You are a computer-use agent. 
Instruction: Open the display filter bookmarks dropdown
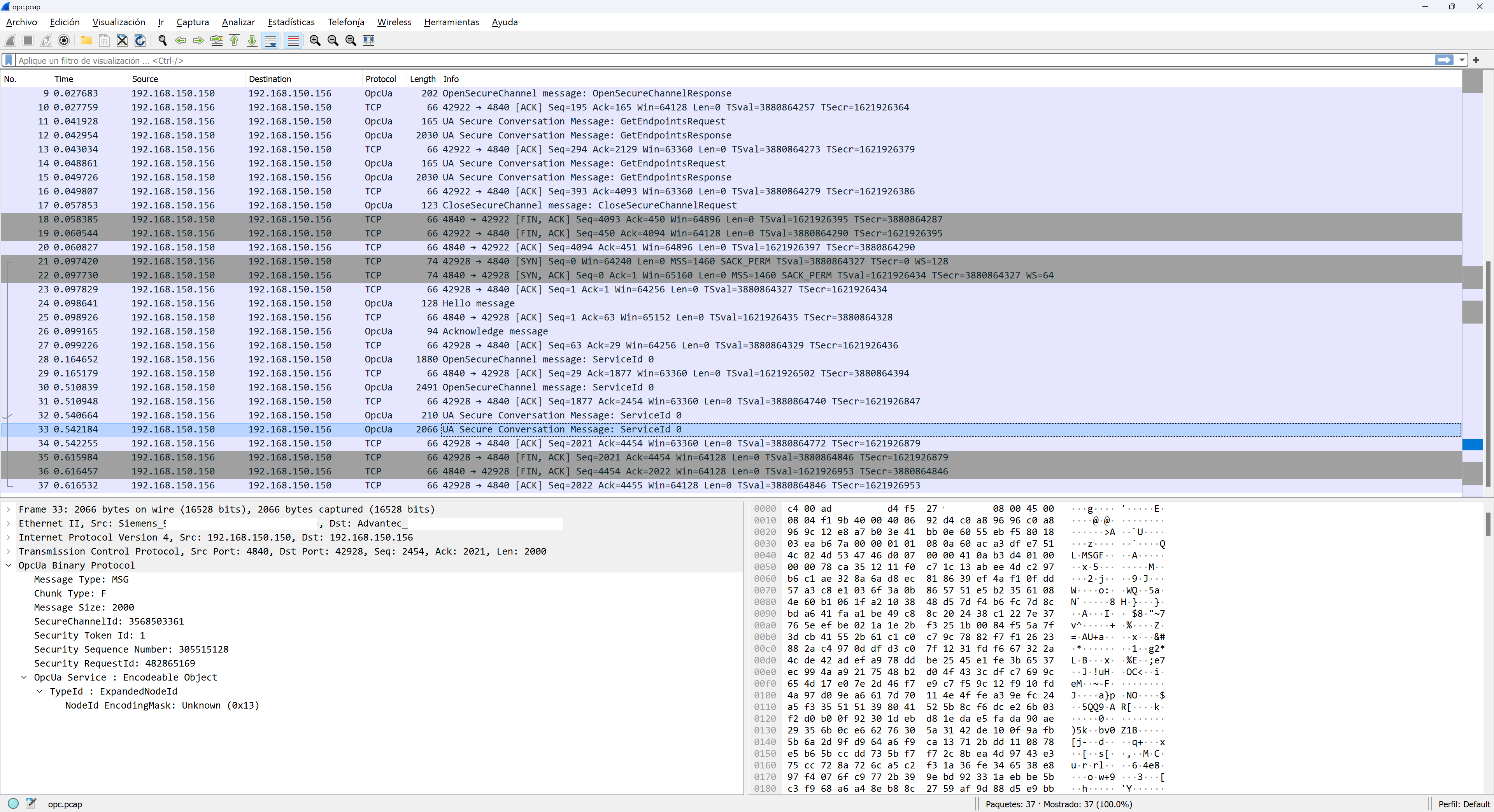[x=8, y=60]
